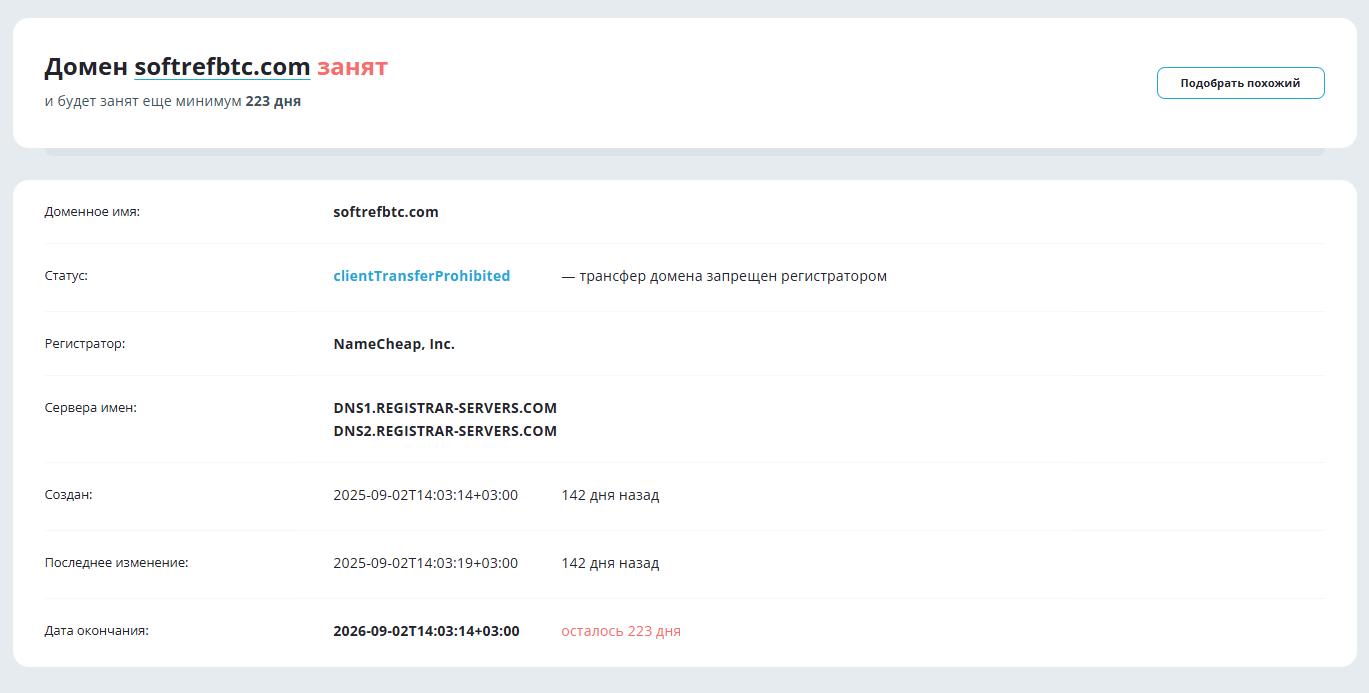
Task: Click the Статус row label
Action: tap(66, 275)
